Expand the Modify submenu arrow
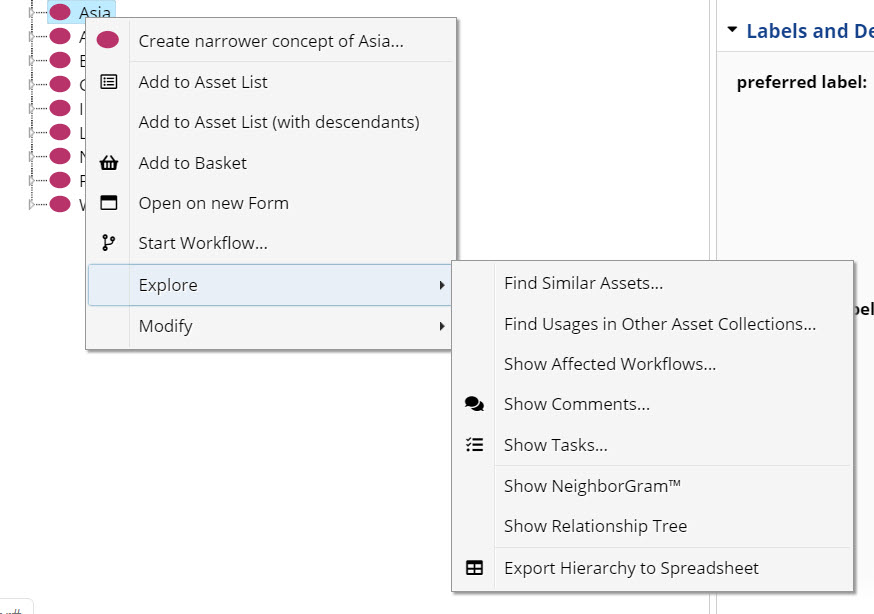The width and height of the screenshot is (874, 614). click(x=442, y=326)
